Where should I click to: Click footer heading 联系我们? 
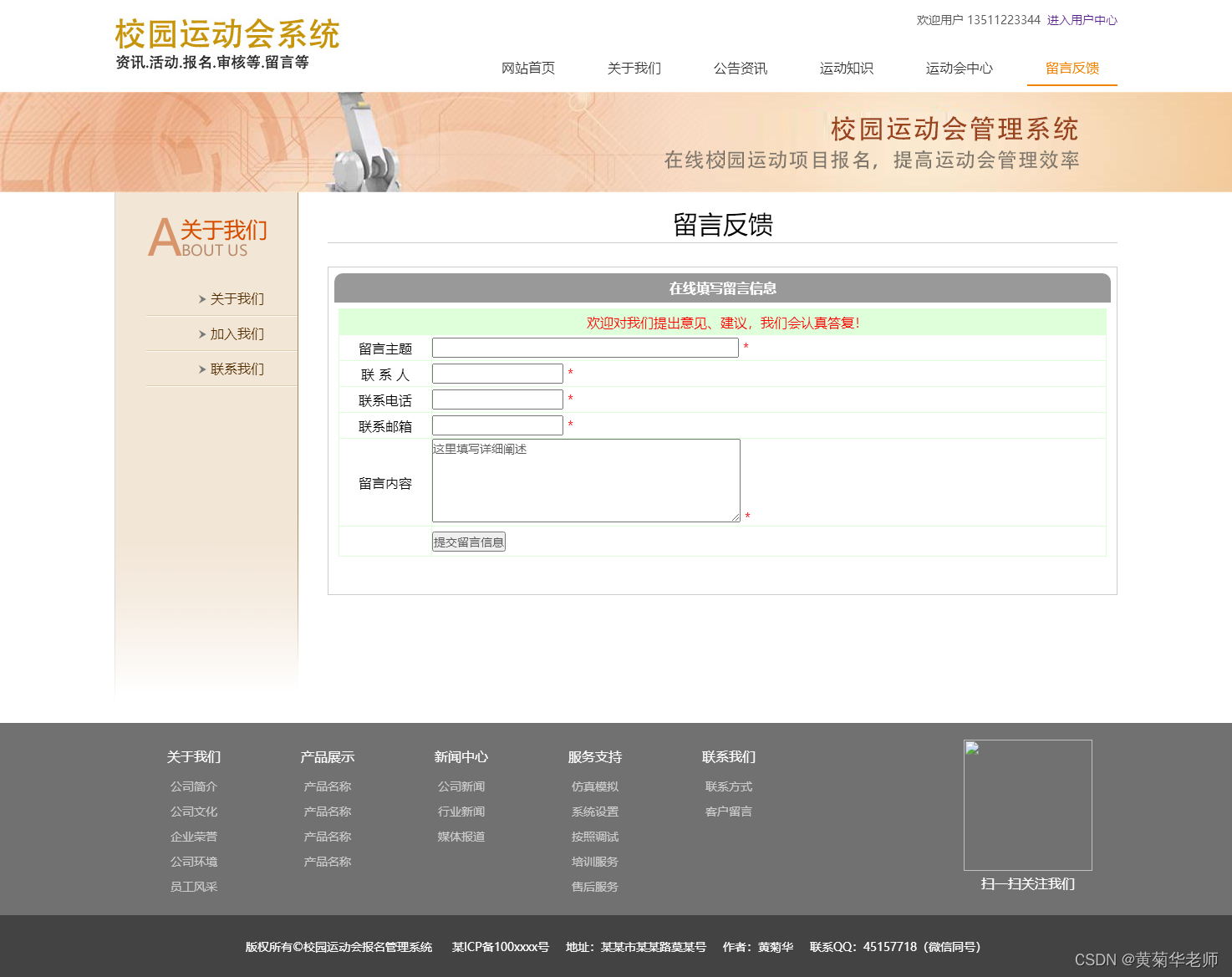tap(729, 757)
